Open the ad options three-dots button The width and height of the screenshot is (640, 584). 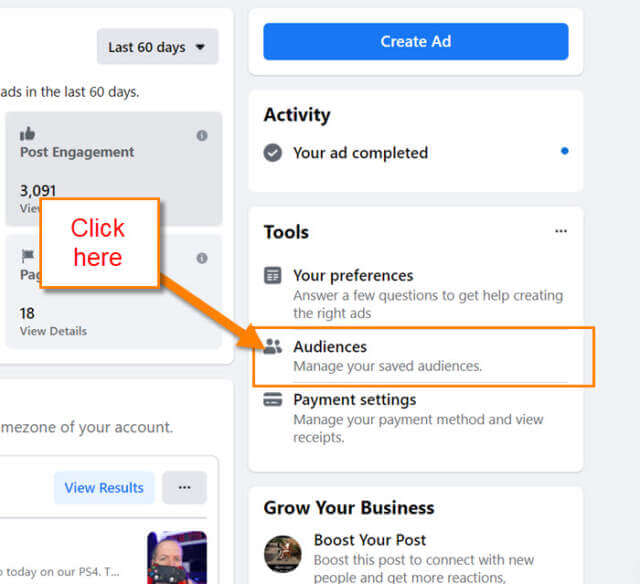[x=184, y=488]
